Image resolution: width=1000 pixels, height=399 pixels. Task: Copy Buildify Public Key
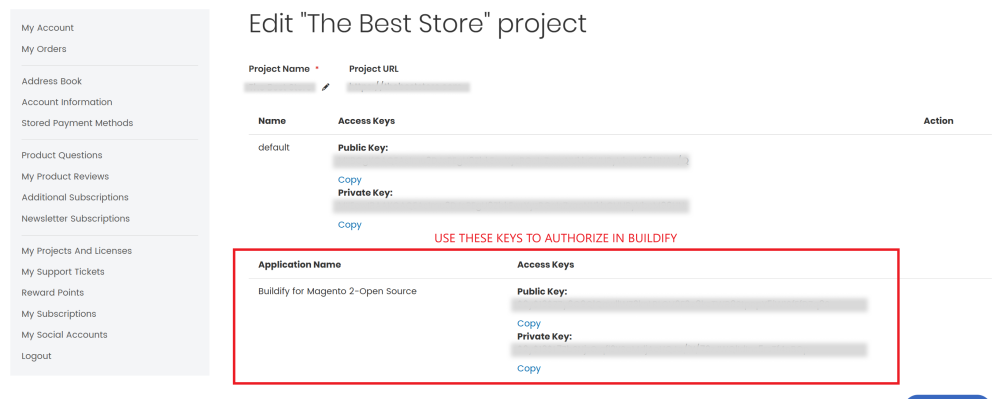(529, 323)
